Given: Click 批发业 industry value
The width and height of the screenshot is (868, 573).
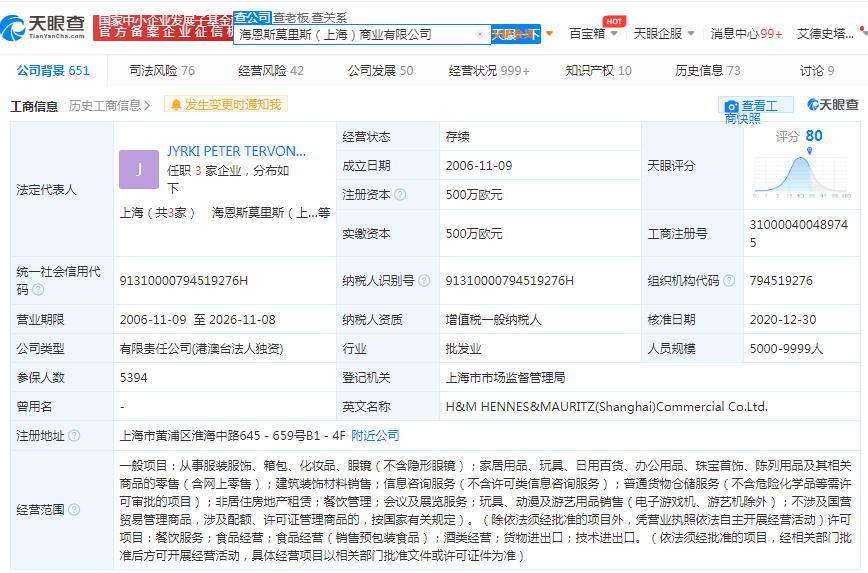Looking at the screenshot, I should (x=463, y=349).
